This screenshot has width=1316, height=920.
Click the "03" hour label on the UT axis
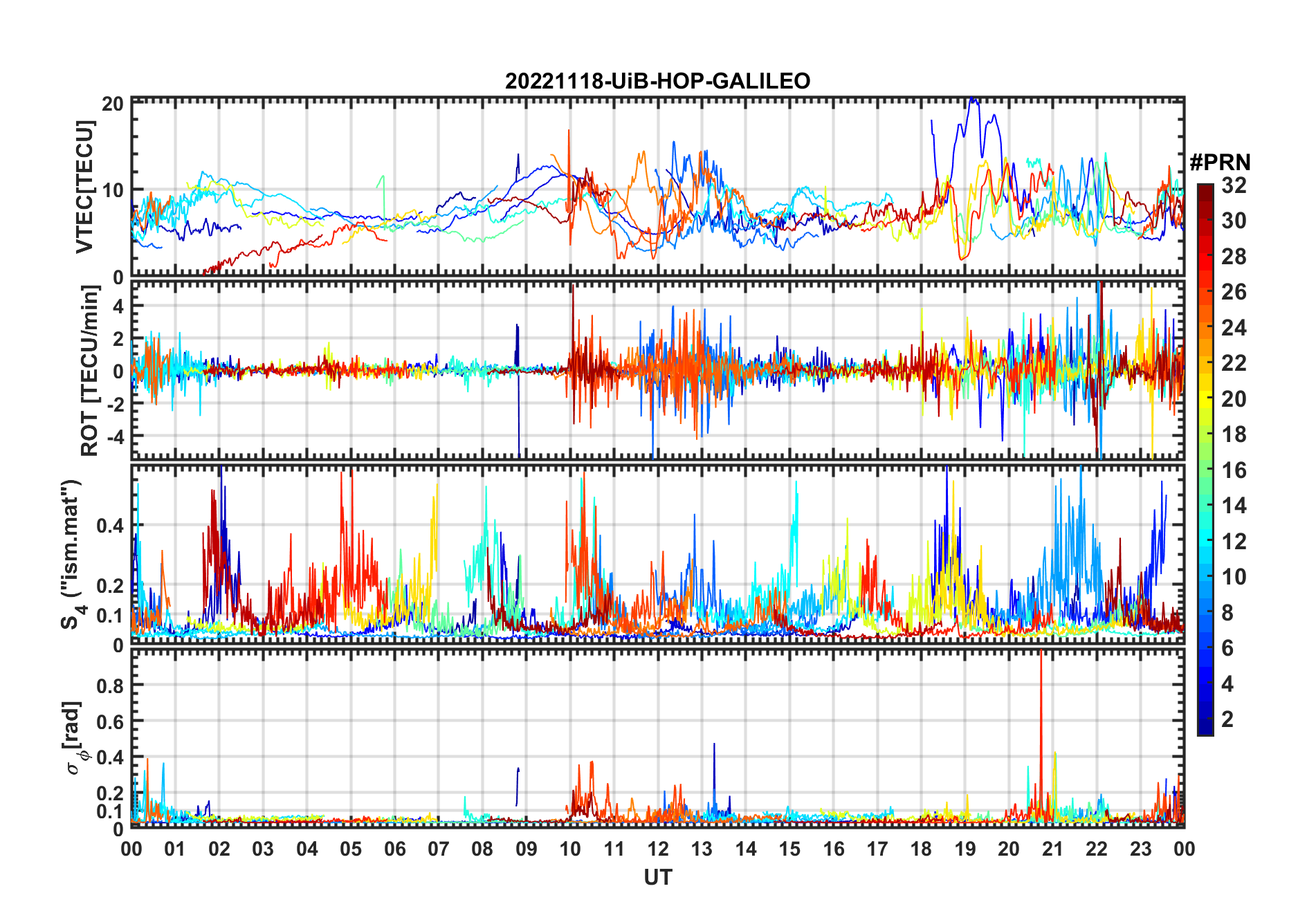pyautogui.click(x=263, y=849)
